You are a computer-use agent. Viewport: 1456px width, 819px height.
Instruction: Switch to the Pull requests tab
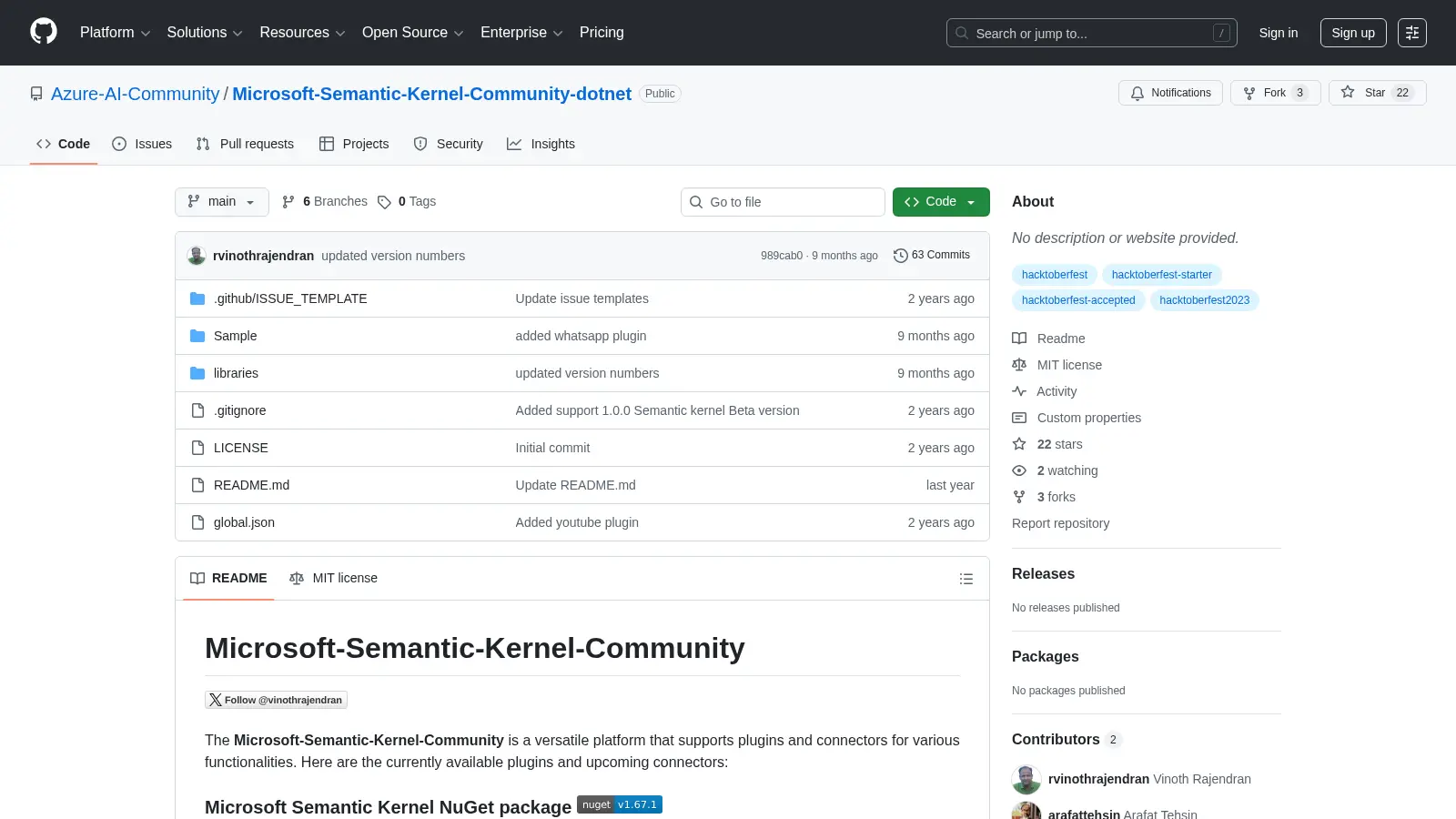pos(245,144)
